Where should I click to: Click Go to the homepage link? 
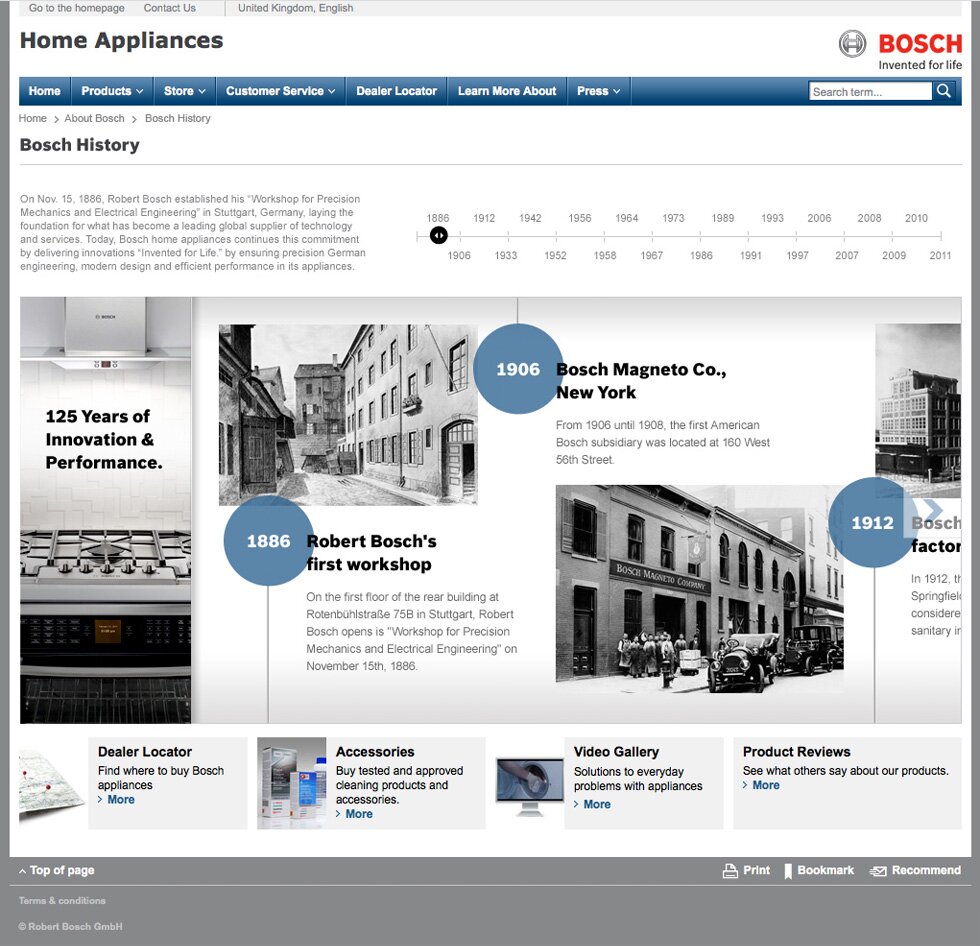[76, 8]
